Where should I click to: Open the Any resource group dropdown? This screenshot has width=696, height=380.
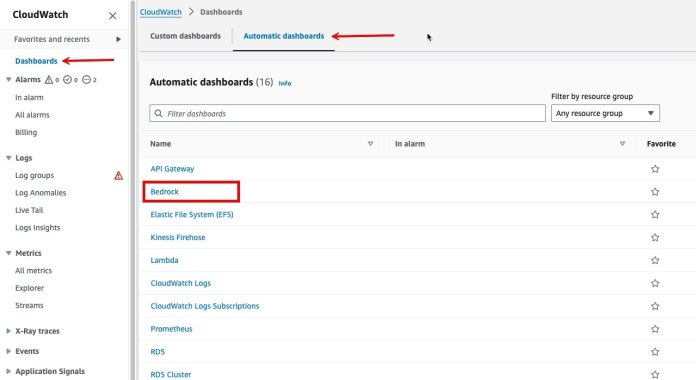605,113
